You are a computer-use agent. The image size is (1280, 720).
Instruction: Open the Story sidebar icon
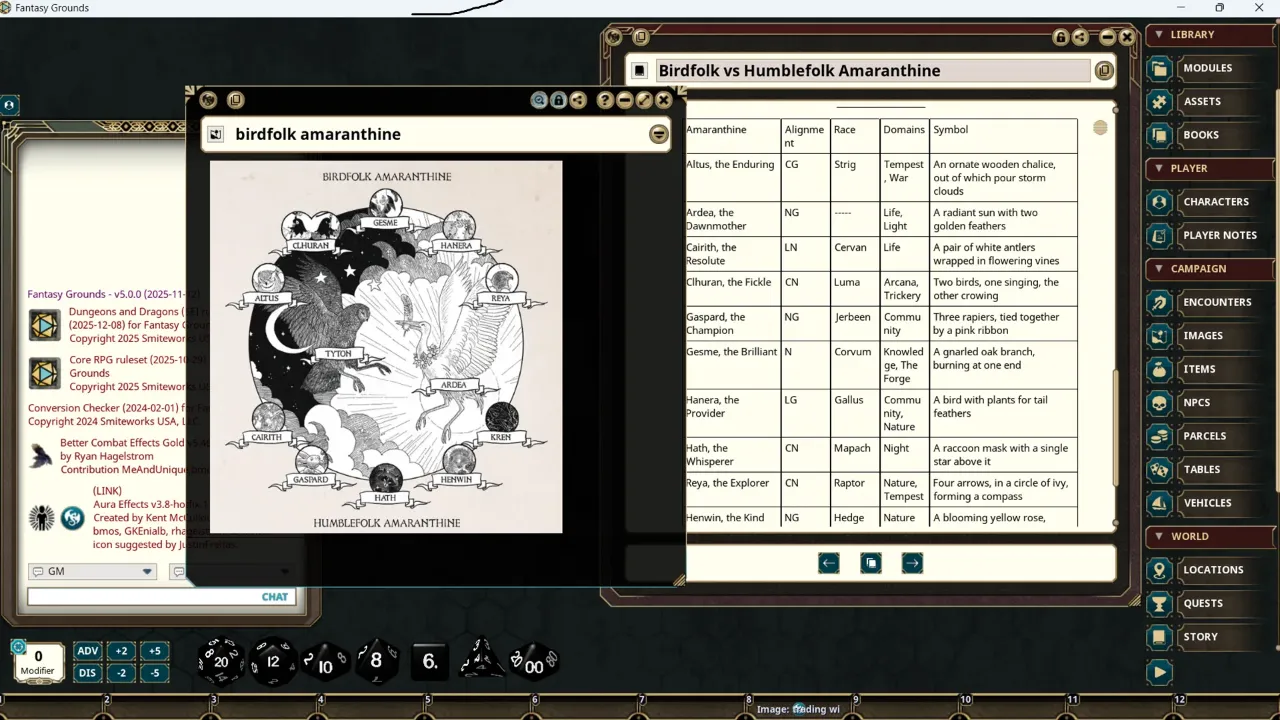coord(1159,637)
